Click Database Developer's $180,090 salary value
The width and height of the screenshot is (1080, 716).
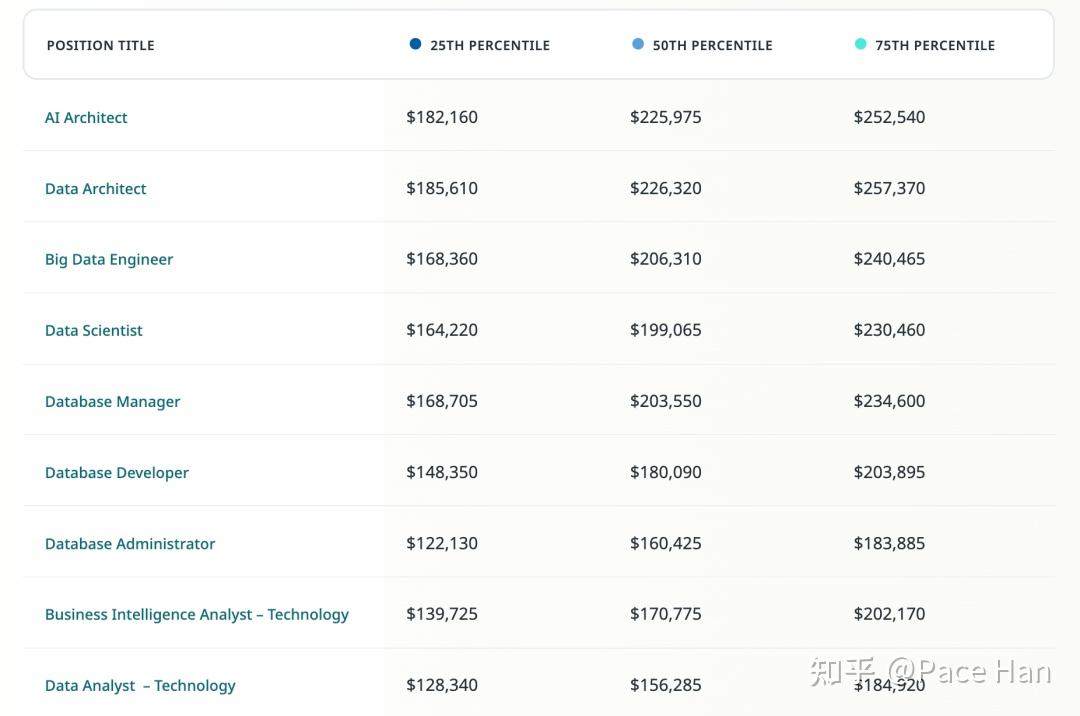665,472
